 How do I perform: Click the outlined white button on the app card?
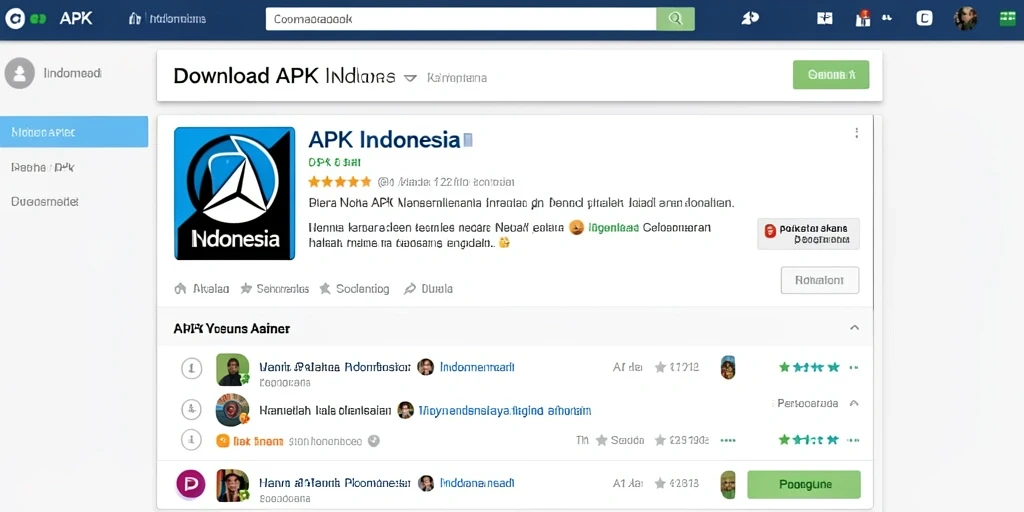point(820,280)
